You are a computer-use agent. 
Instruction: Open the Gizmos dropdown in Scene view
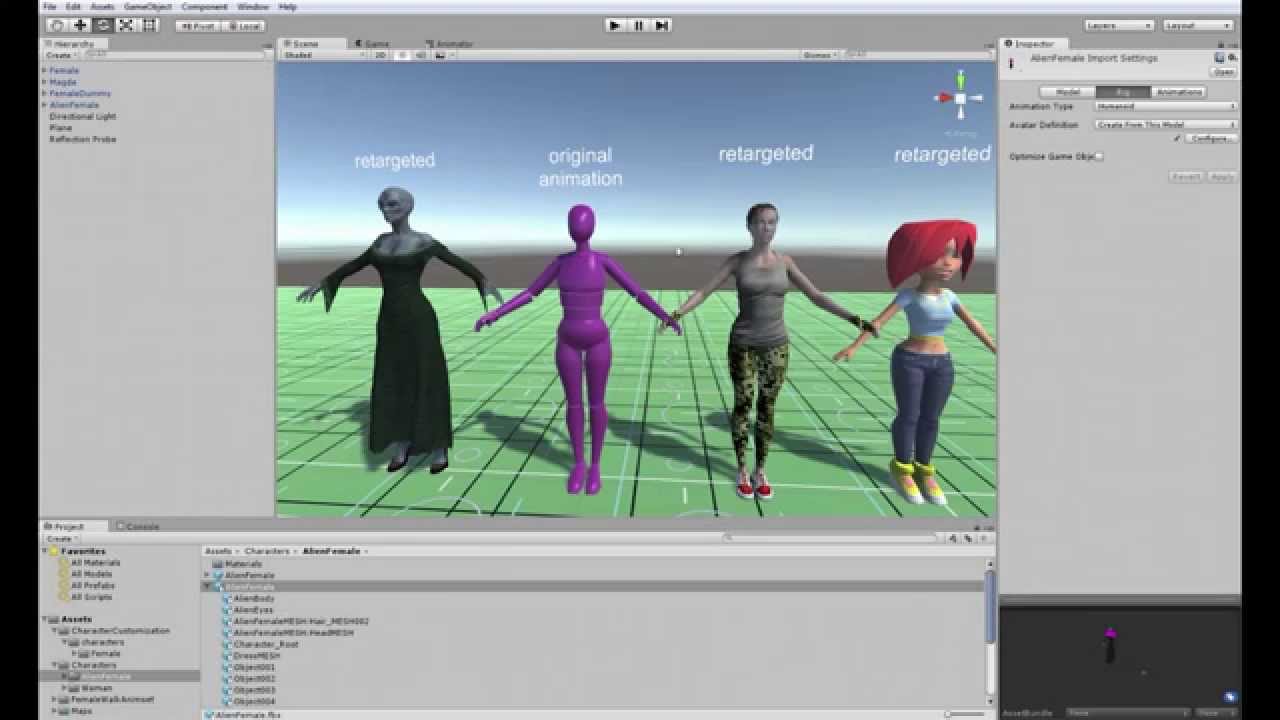point(820,55)
